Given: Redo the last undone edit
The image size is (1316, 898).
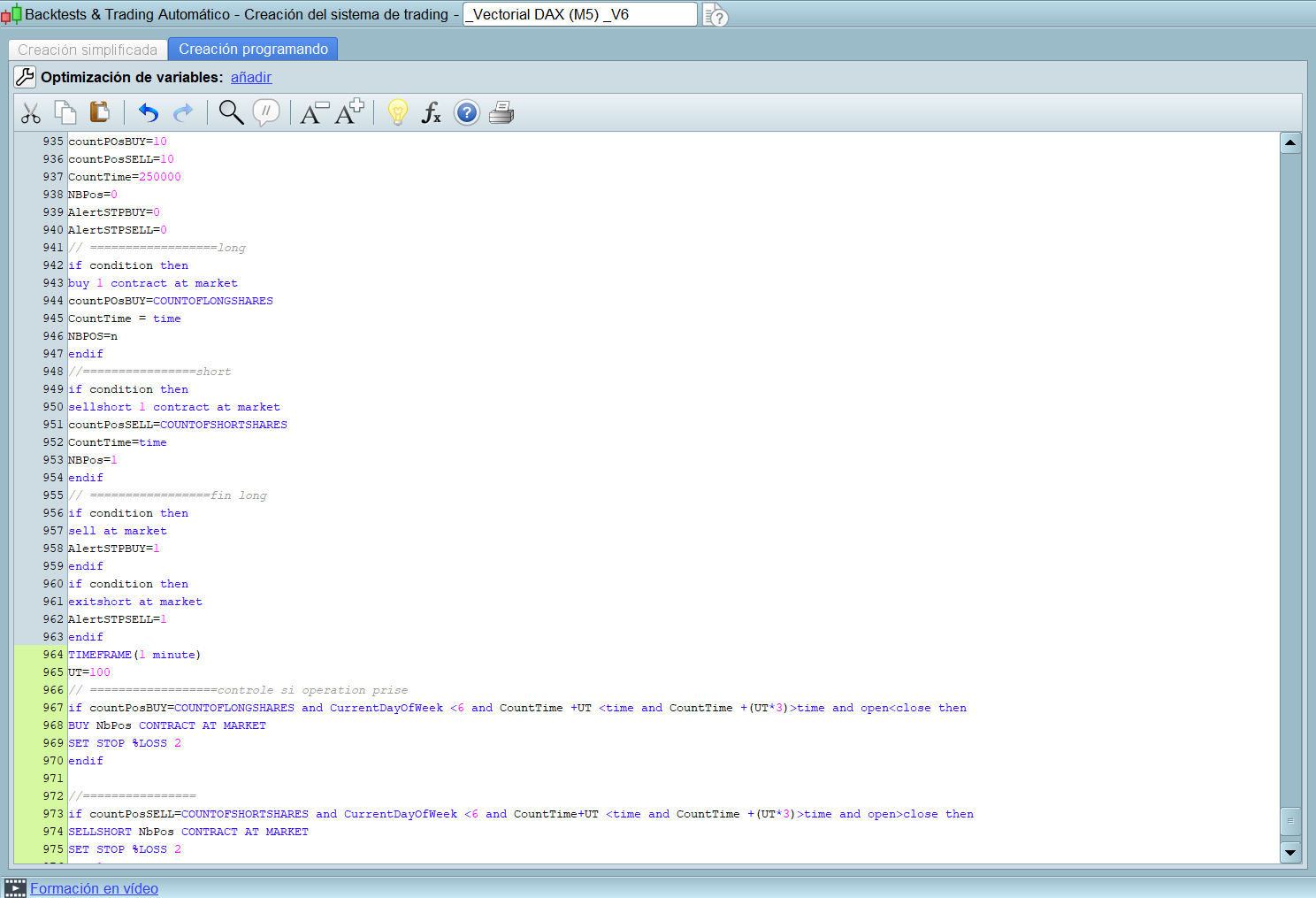Looking at the screenshot, I should (183, 113).
